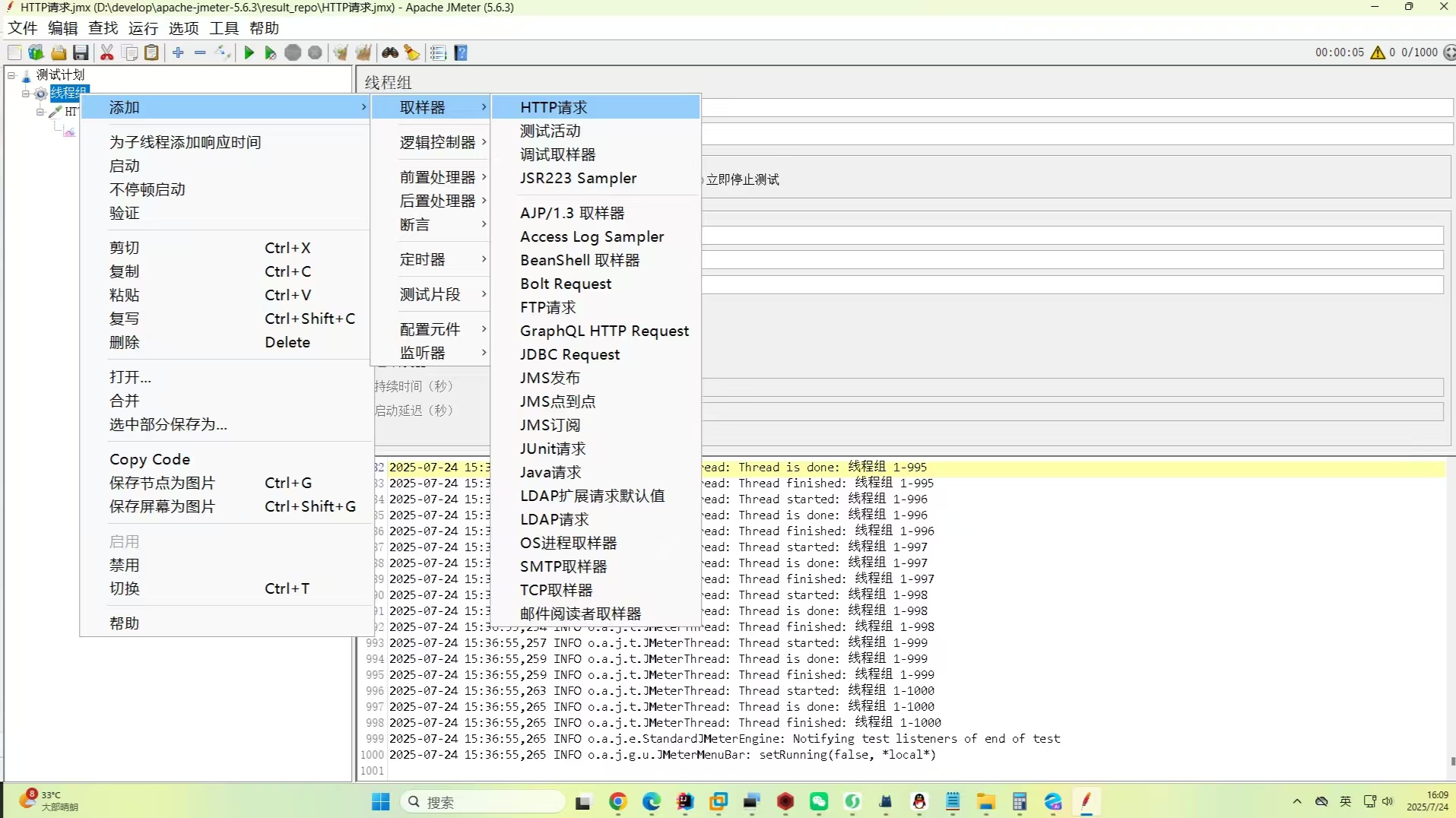Start the test with green play icon
This screenshot has height=818, width=1456.
pyautogui.click(x=249, y=52)
